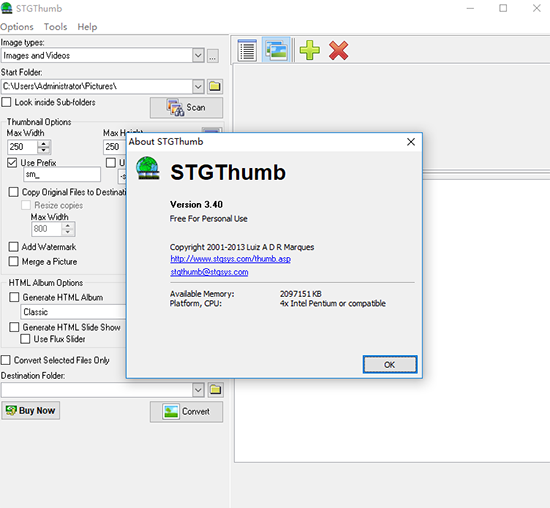Viewport: 550px width, 508px height.
Task: Enable the Add Watermark checkbox
Action: click(x=13, y=247)
